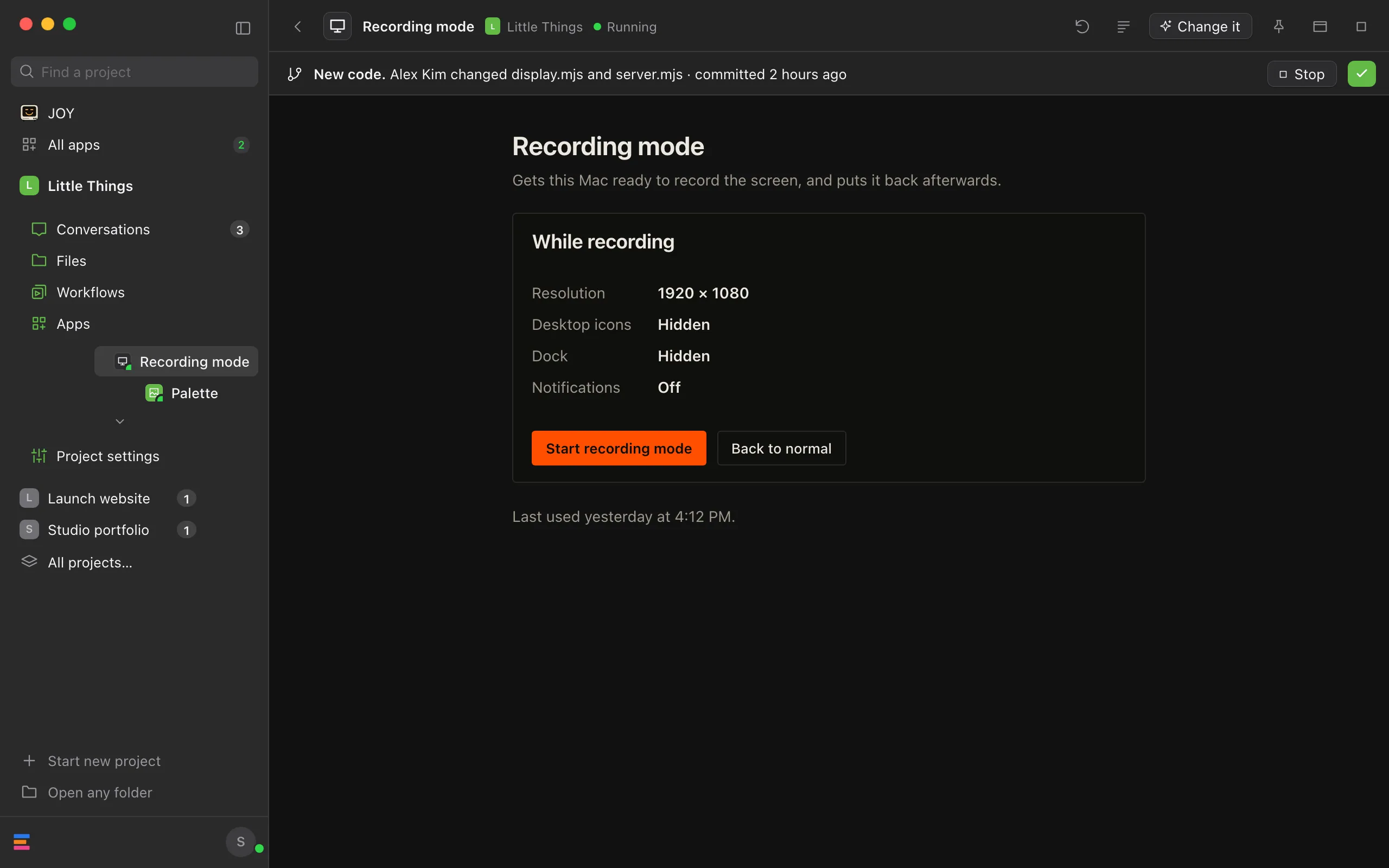Click the green checkmark button
This screenshot has width=1389, height=868.
[1361, 74]
